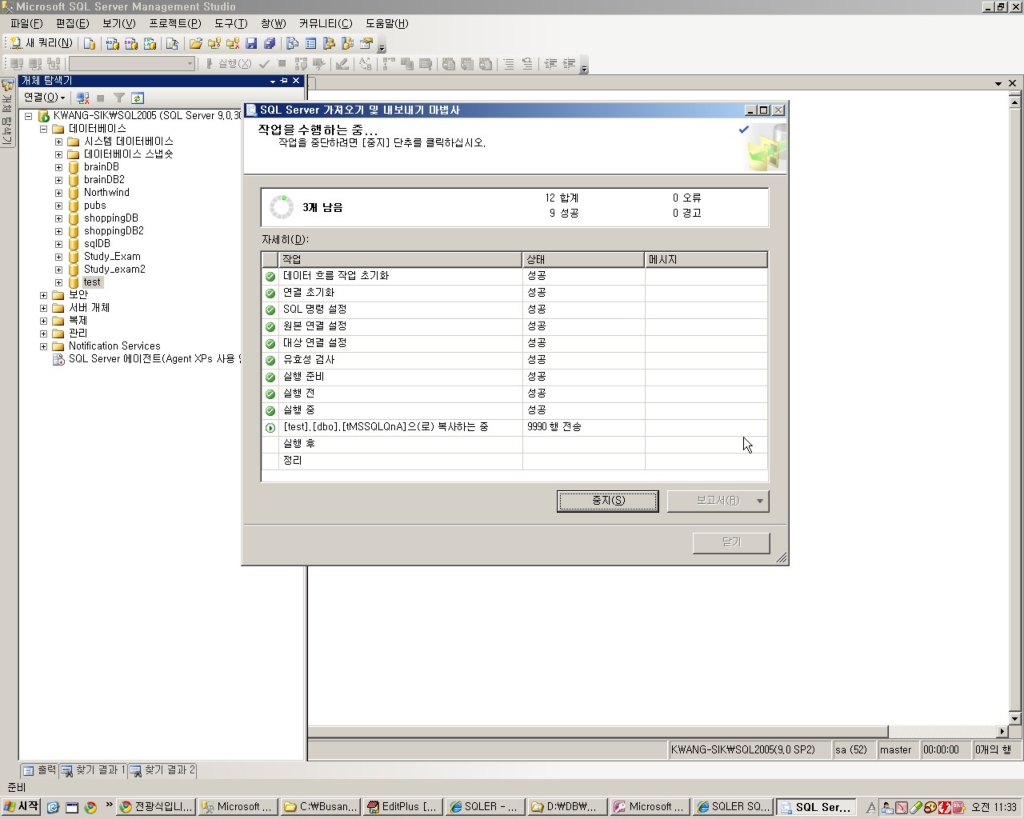
Task: Open the 도움말(H) menu
Action: pyautogui.click(x=386, y=24)
